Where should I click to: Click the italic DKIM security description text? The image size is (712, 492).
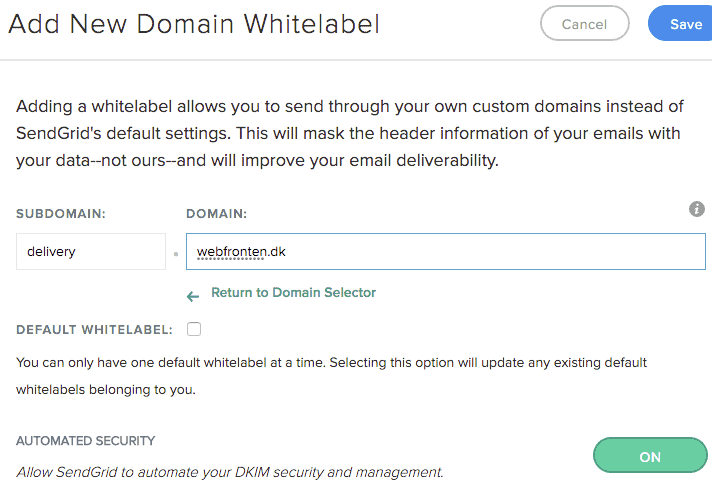click(230, 472)
